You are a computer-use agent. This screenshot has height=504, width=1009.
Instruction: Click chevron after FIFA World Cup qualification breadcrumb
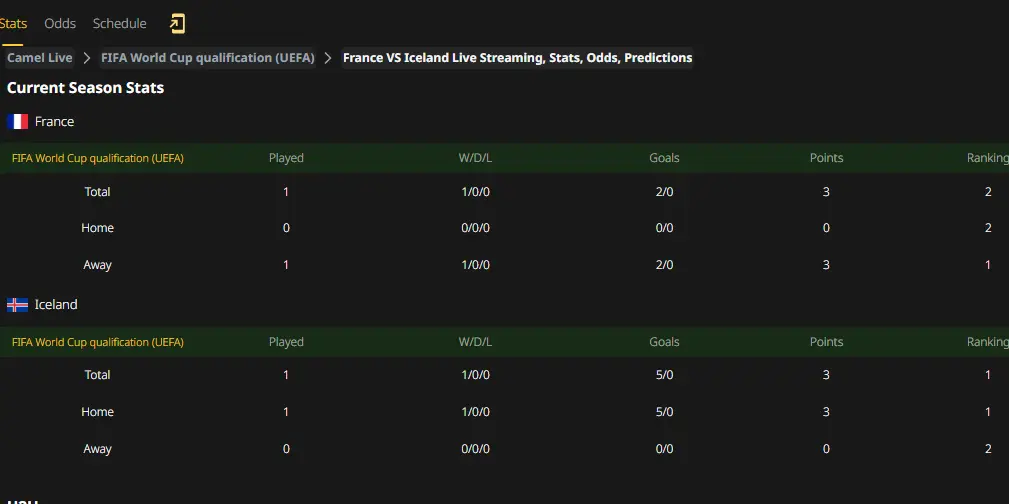pyautogui.click(x=328, y=58)
